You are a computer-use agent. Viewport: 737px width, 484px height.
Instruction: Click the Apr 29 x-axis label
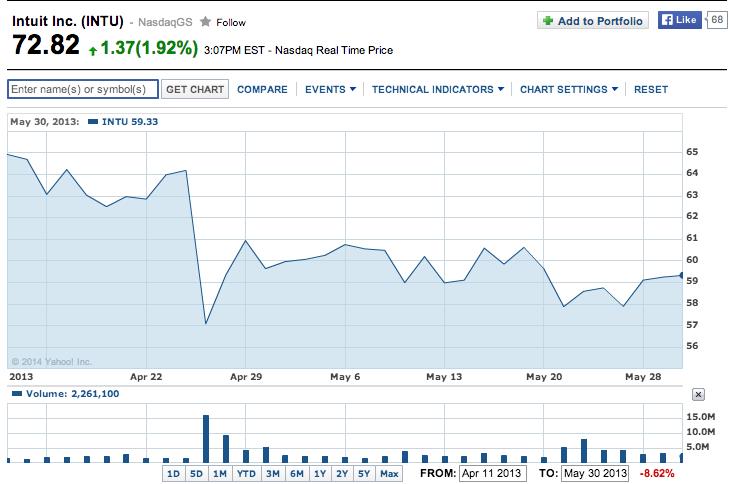click(246, 377)
